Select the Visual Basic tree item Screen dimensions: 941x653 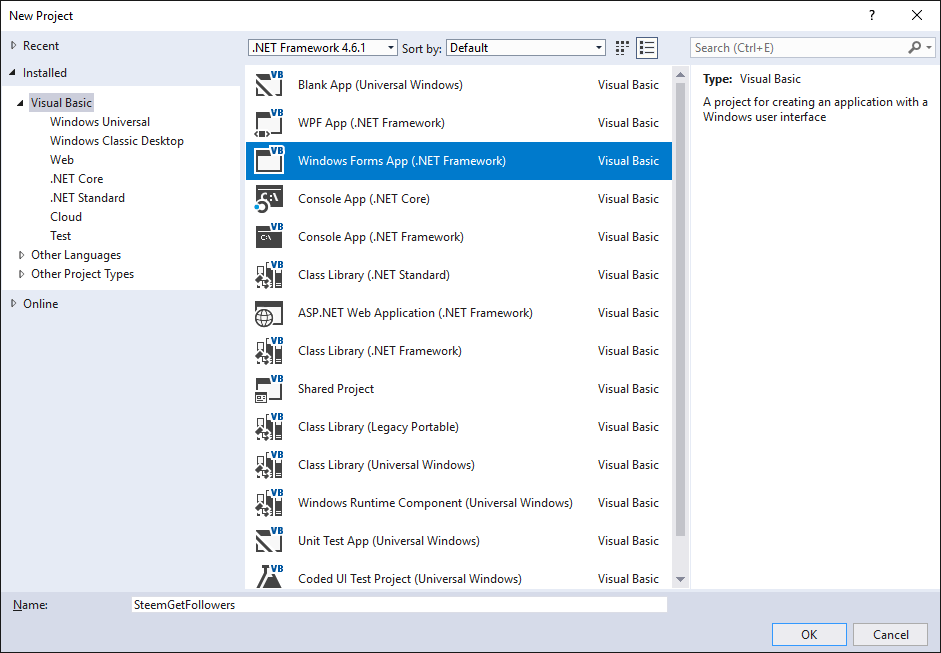pos(61,103)
